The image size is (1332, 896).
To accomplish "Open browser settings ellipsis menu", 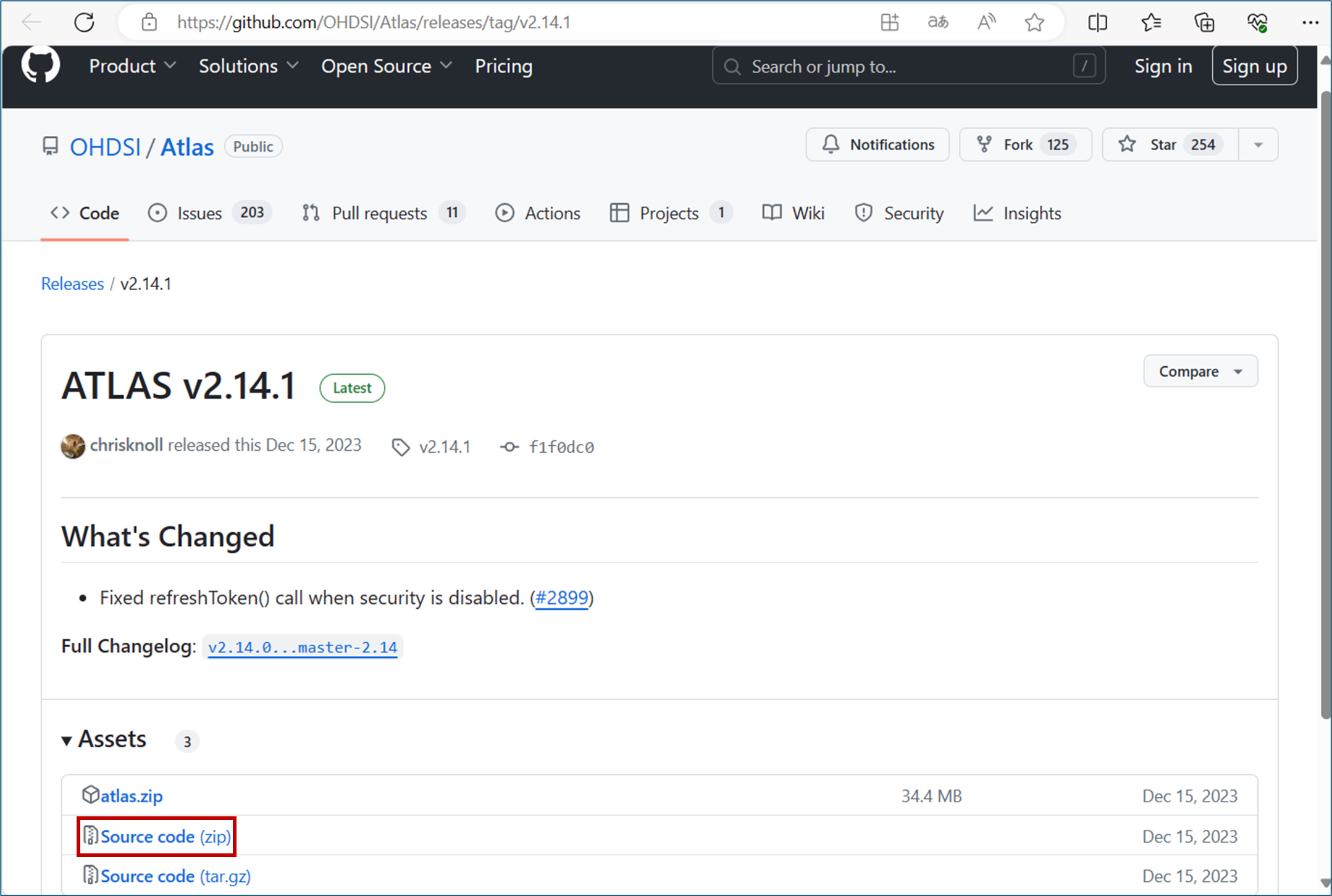I will point(1310,23).
